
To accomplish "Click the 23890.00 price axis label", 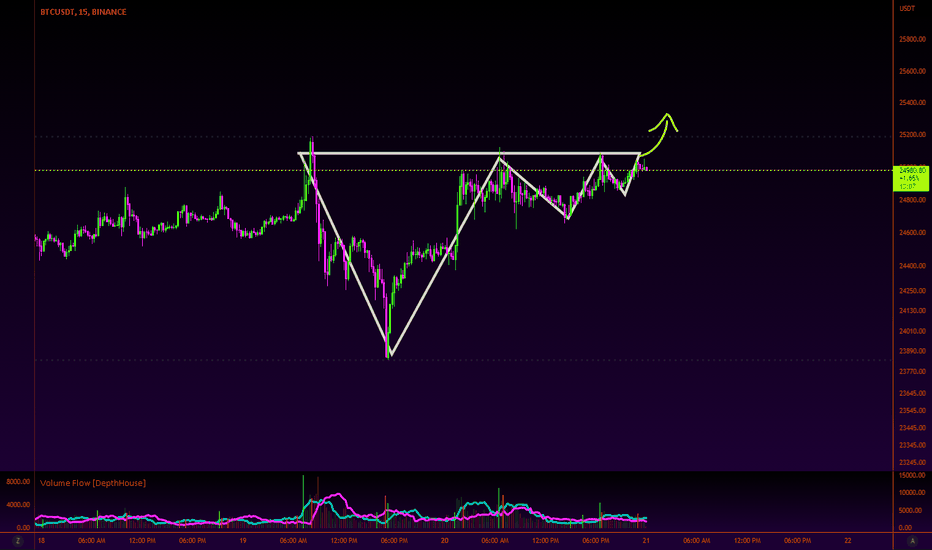I will click(912, 351).
